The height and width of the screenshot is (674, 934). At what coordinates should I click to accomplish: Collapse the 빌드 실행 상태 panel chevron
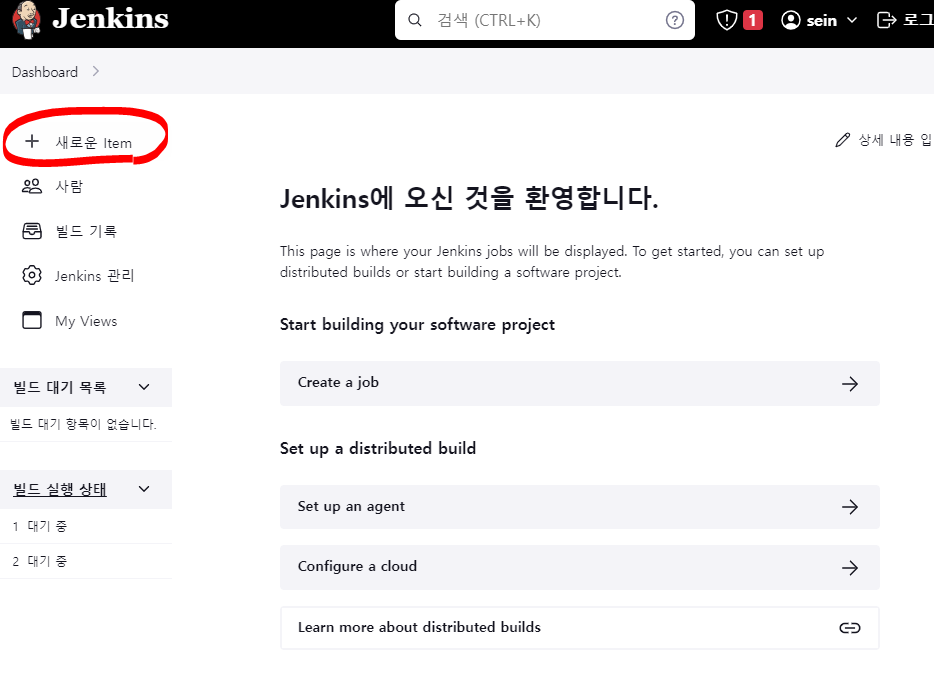click(144, 489)
